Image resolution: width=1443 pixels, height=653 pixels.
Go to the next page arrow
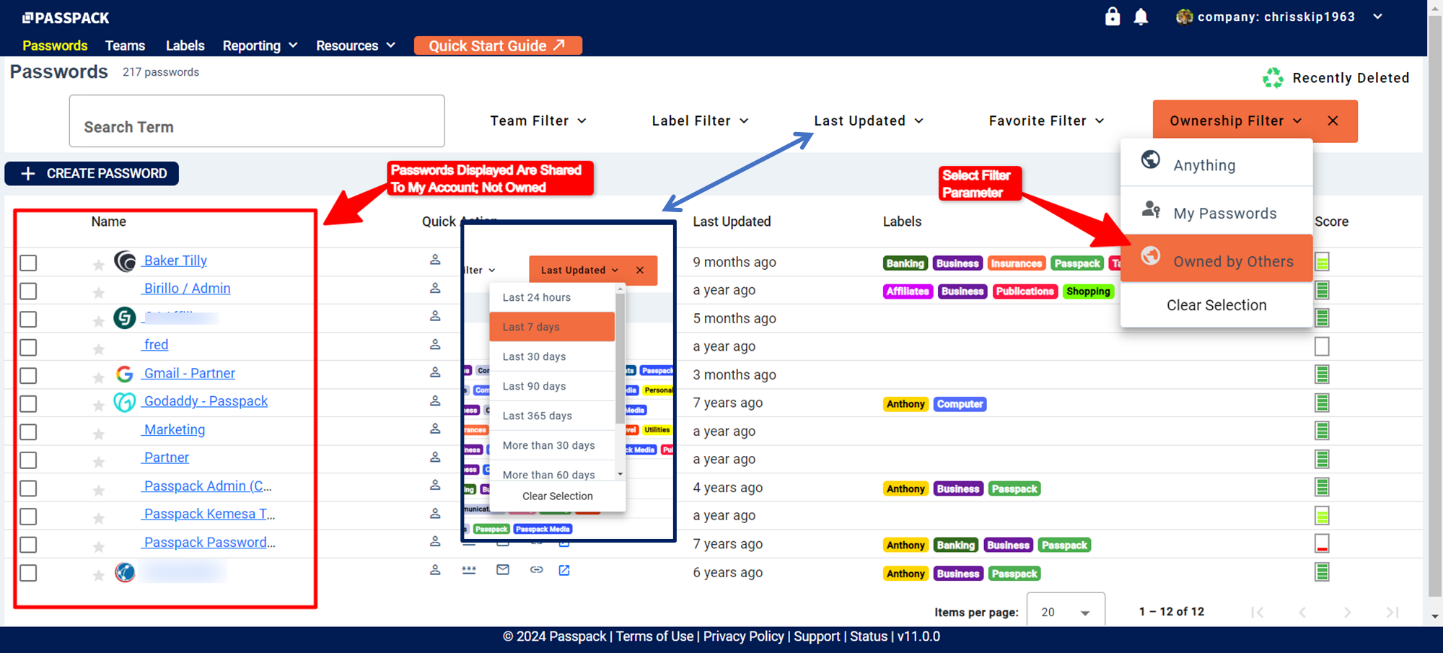1347,612
